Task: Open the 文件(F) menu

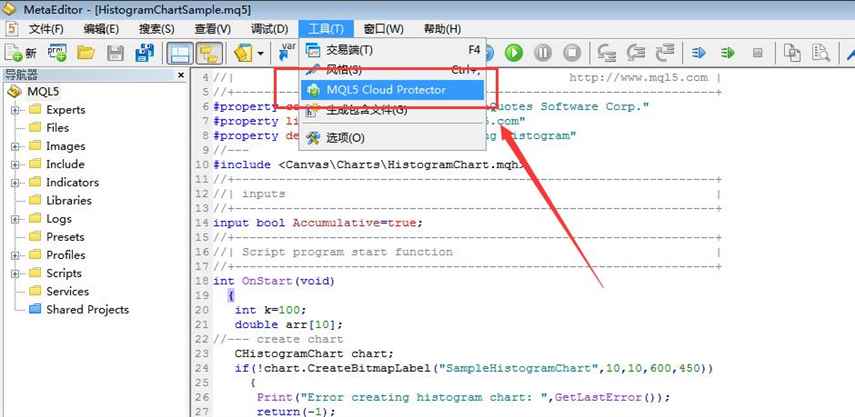Action: click(x=46, y=29)
